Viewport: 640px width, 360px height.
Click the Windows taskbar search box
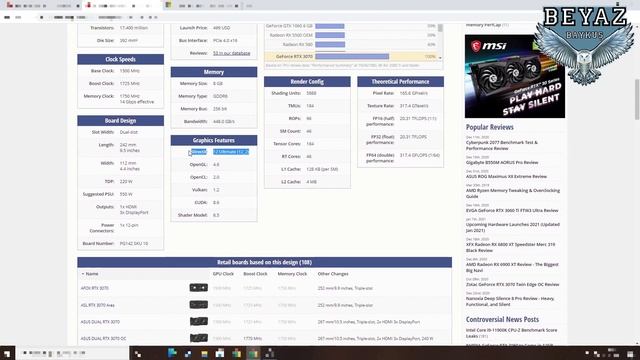(x=73, y=353)
